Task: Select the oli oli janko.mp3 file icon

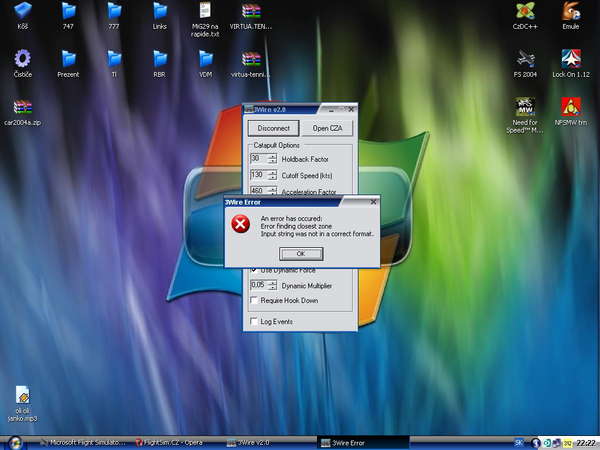Action: click(23, 404)
